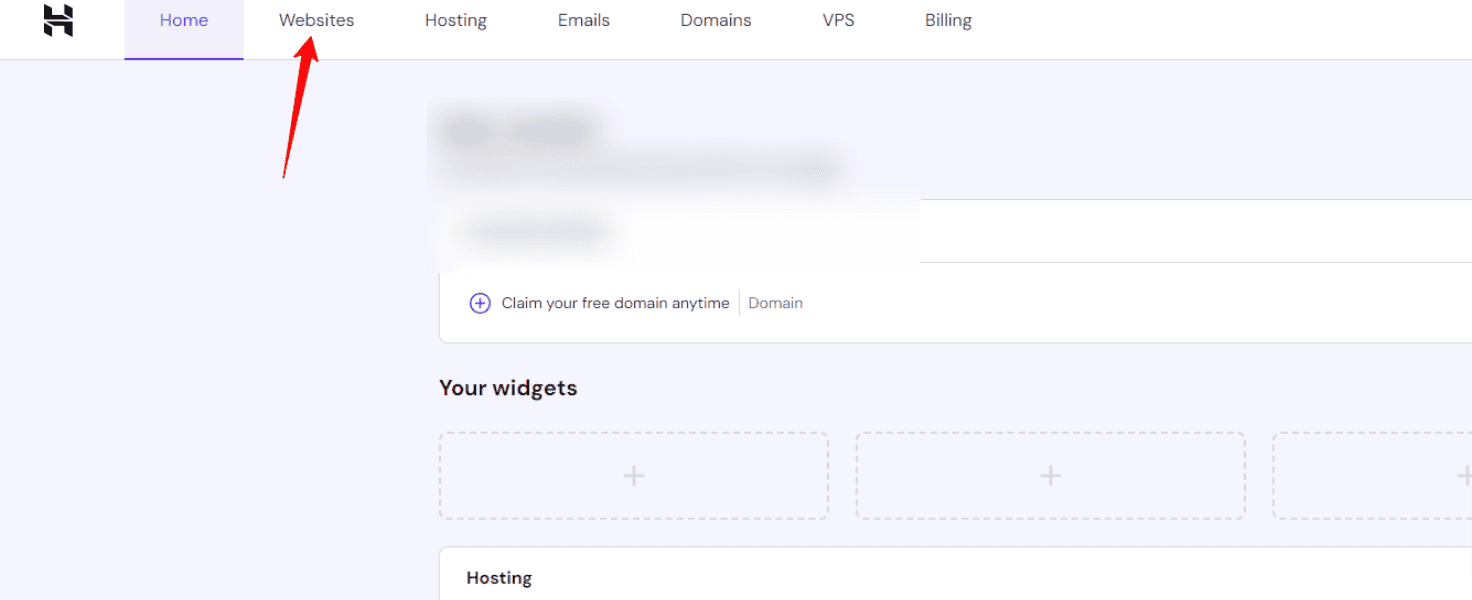Open the Emails section
This screenshot has width=1472, height=600.
click(583, 19)
